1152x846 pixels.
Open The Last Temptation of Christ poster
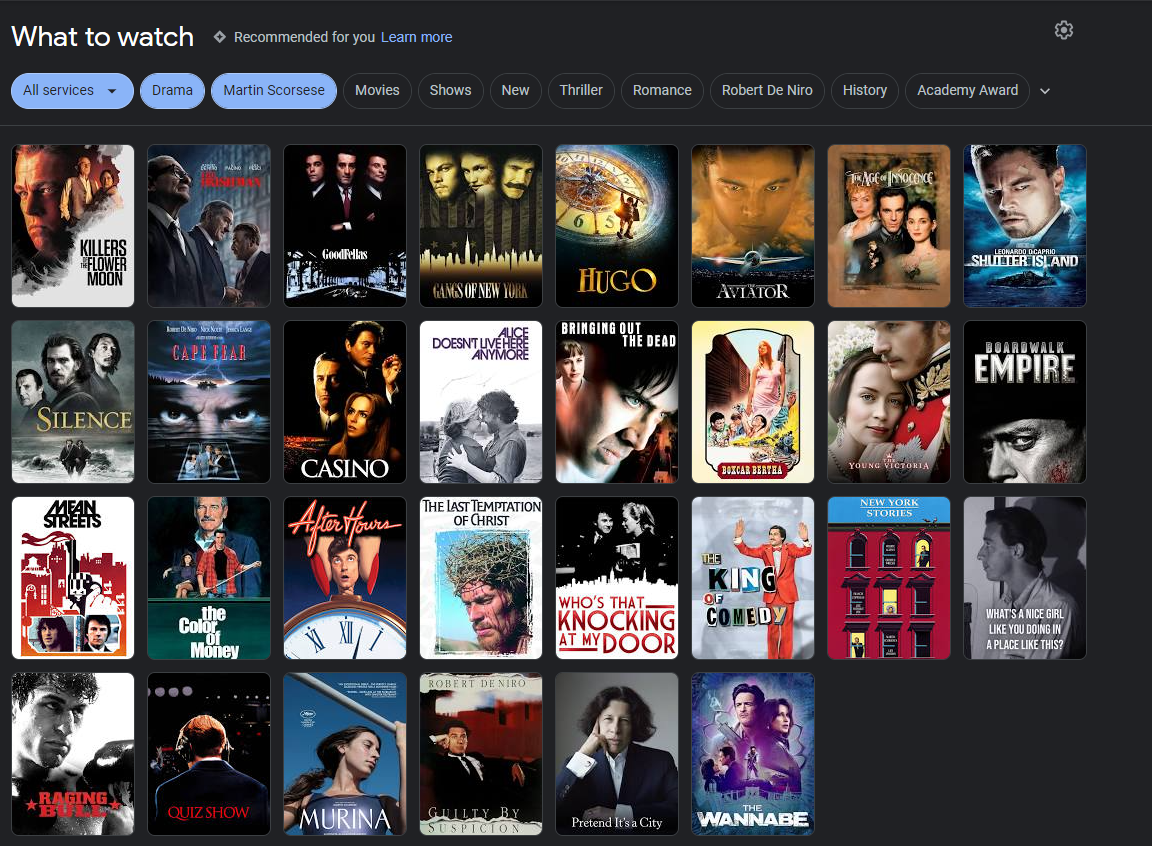click(480, 578)
